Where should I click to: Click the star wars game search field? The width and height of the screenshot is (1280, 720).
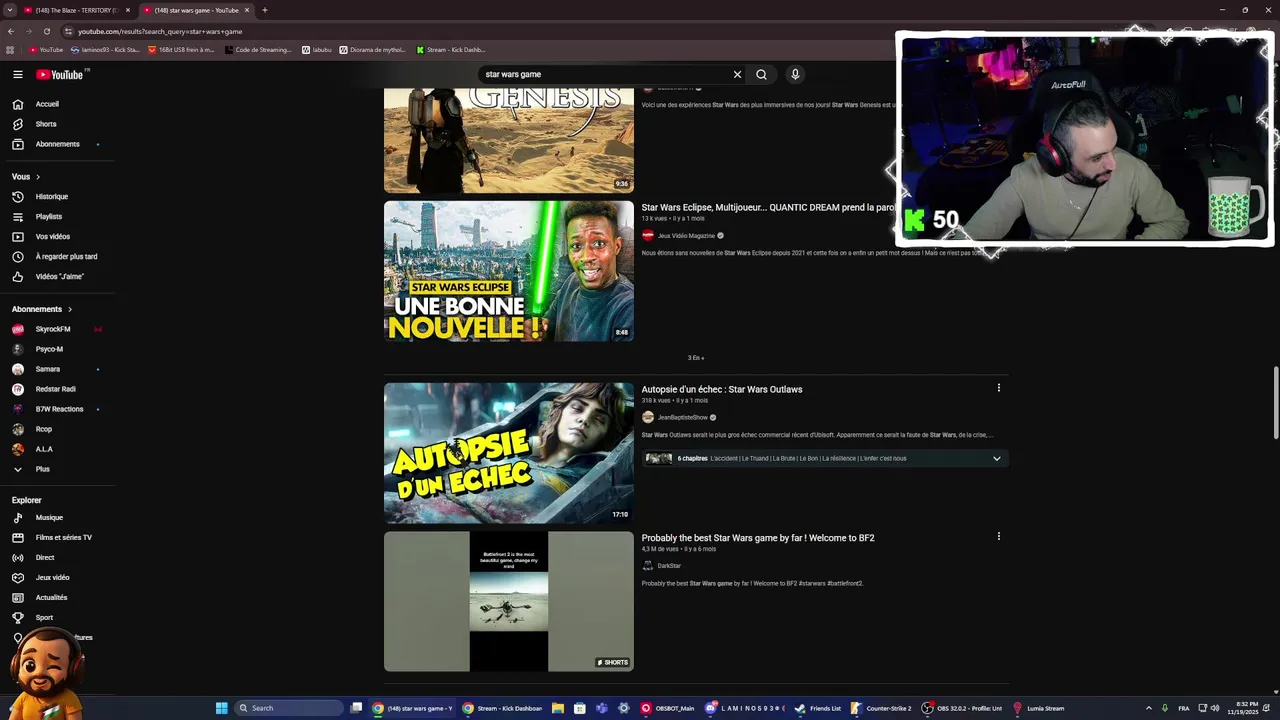tap(605, 74)
